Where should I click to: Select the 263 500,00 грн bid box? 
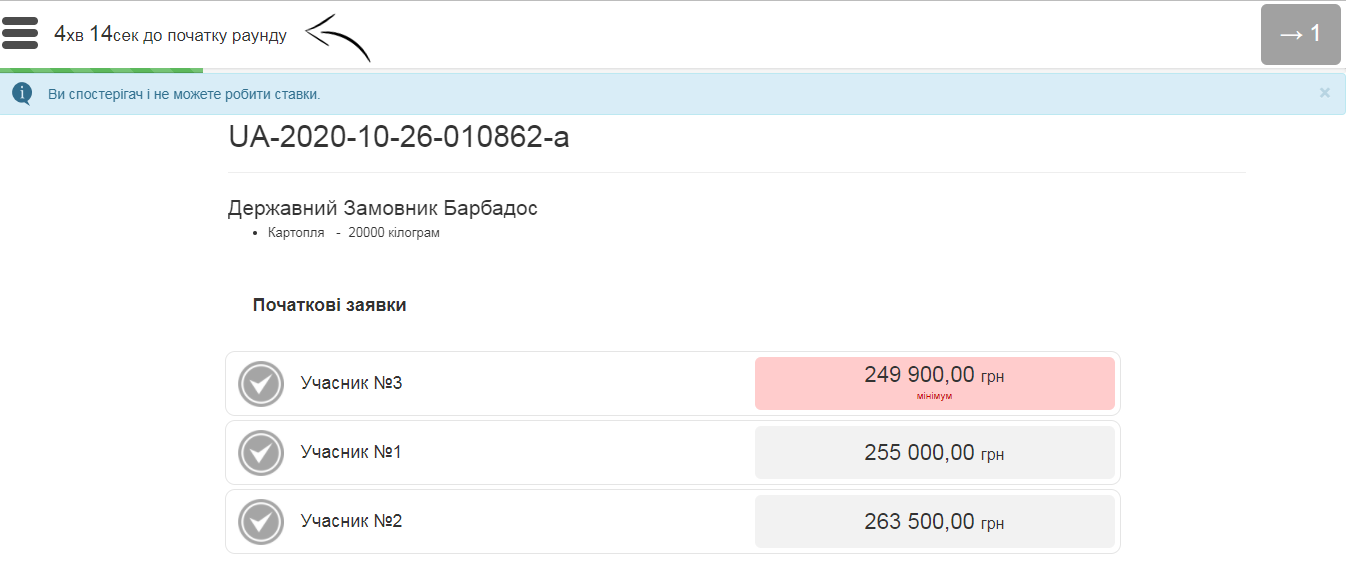point(934,522)
